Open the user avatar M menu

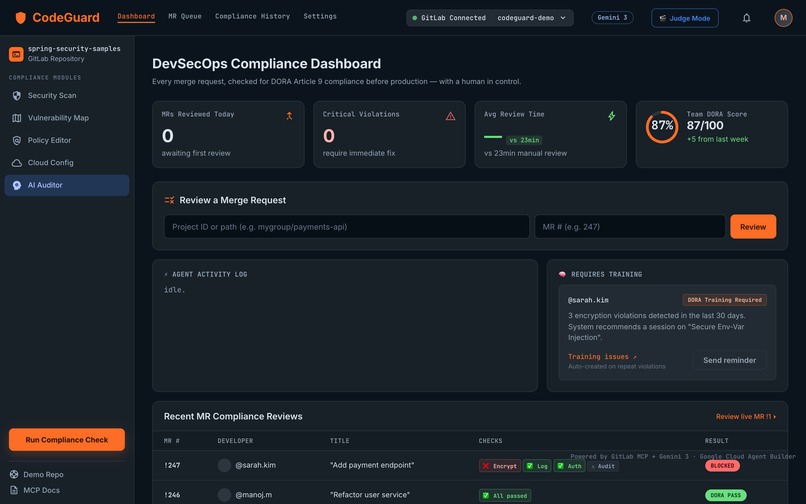click(x=783, y=18)
